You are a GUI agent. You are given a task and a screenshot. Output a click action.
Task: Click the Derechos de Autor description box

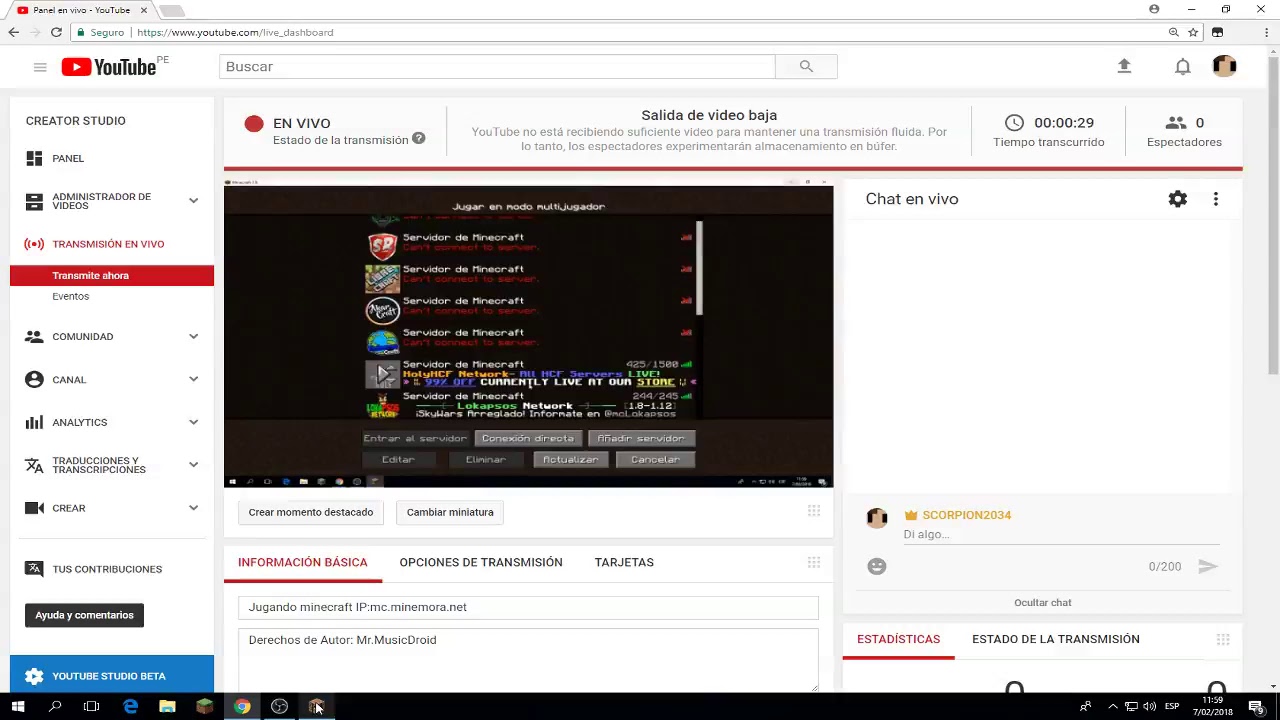tap(528, 660)
